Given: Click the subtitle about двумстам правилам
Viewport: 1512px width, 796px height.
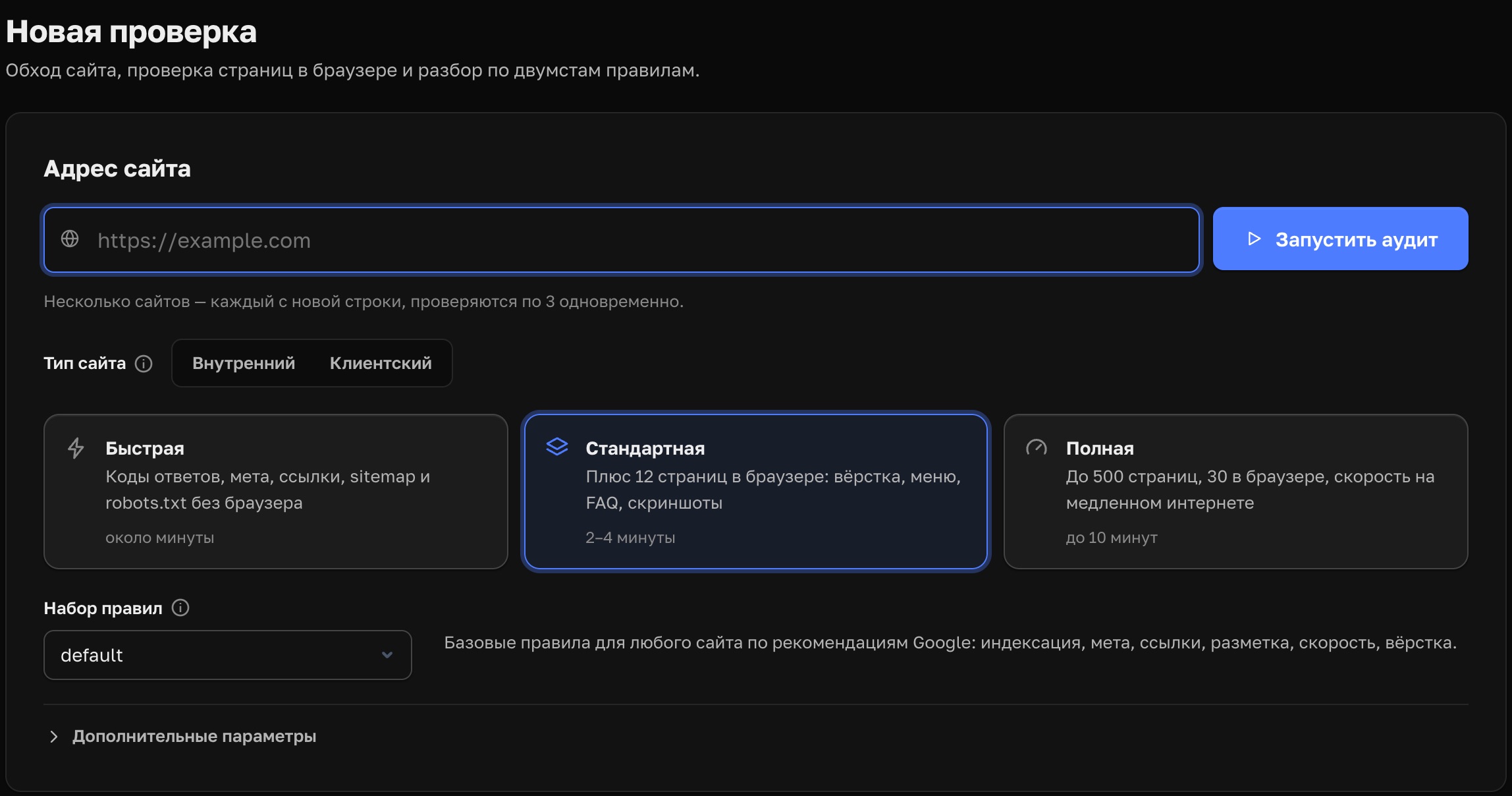Looking at the screenshot, I should pyautogui.click(x=352, y=70).
